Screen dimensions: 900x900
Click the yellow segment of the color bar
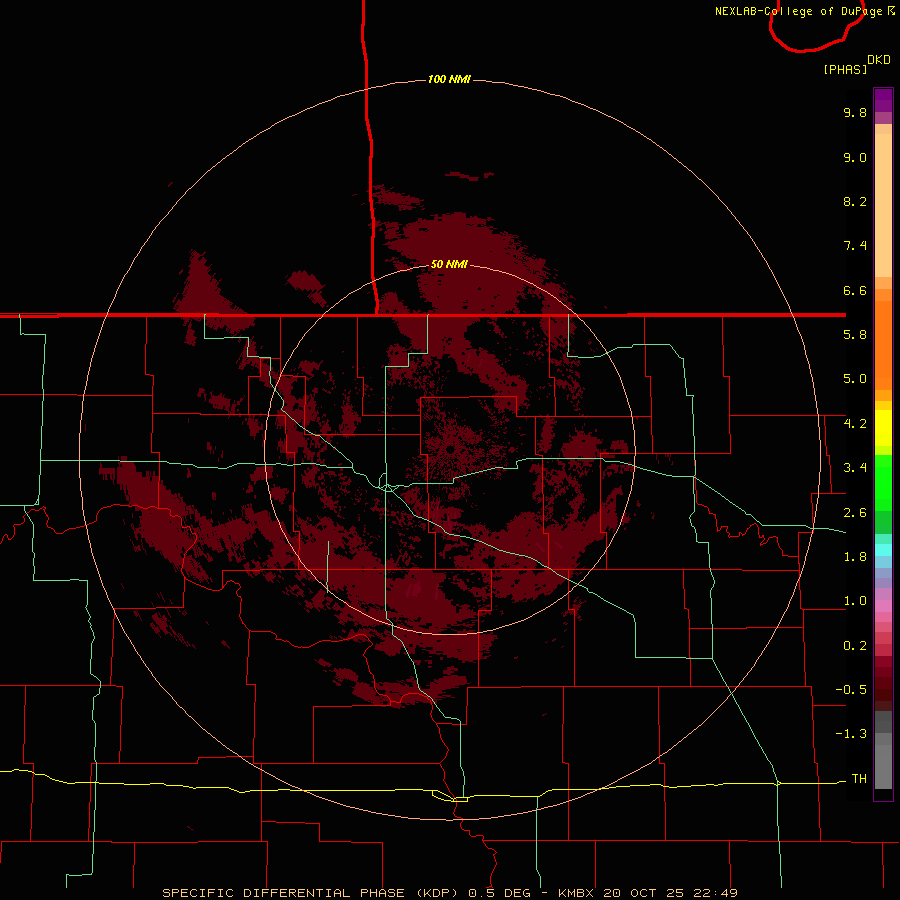click(883, 428)
